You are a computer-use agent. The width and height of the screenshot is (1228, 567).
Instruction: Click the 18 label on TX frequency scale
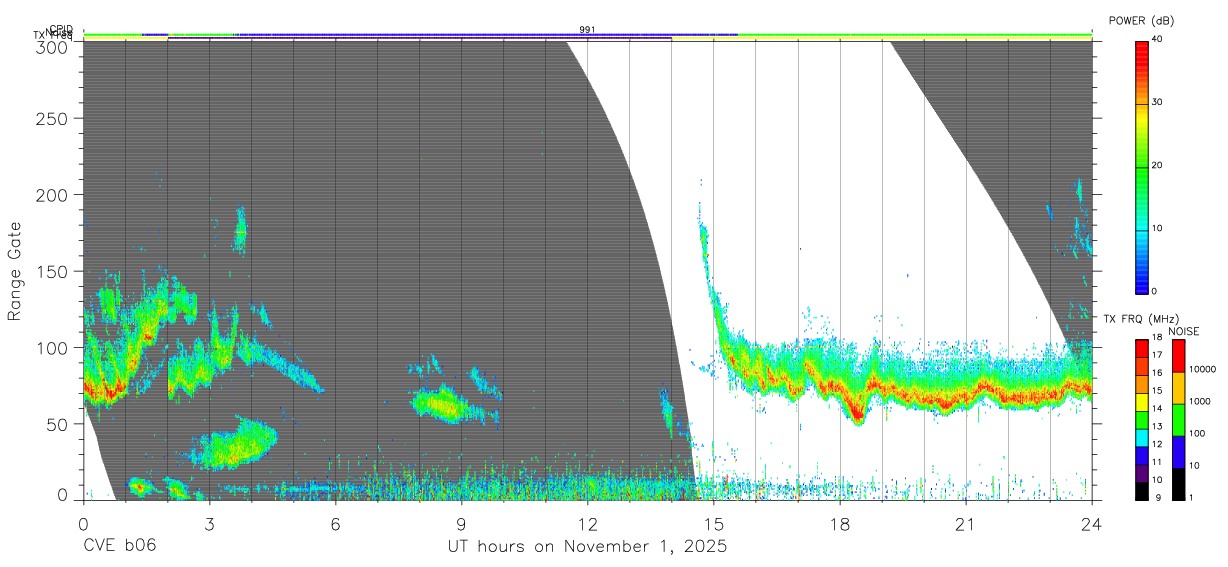coord(1158,338)
